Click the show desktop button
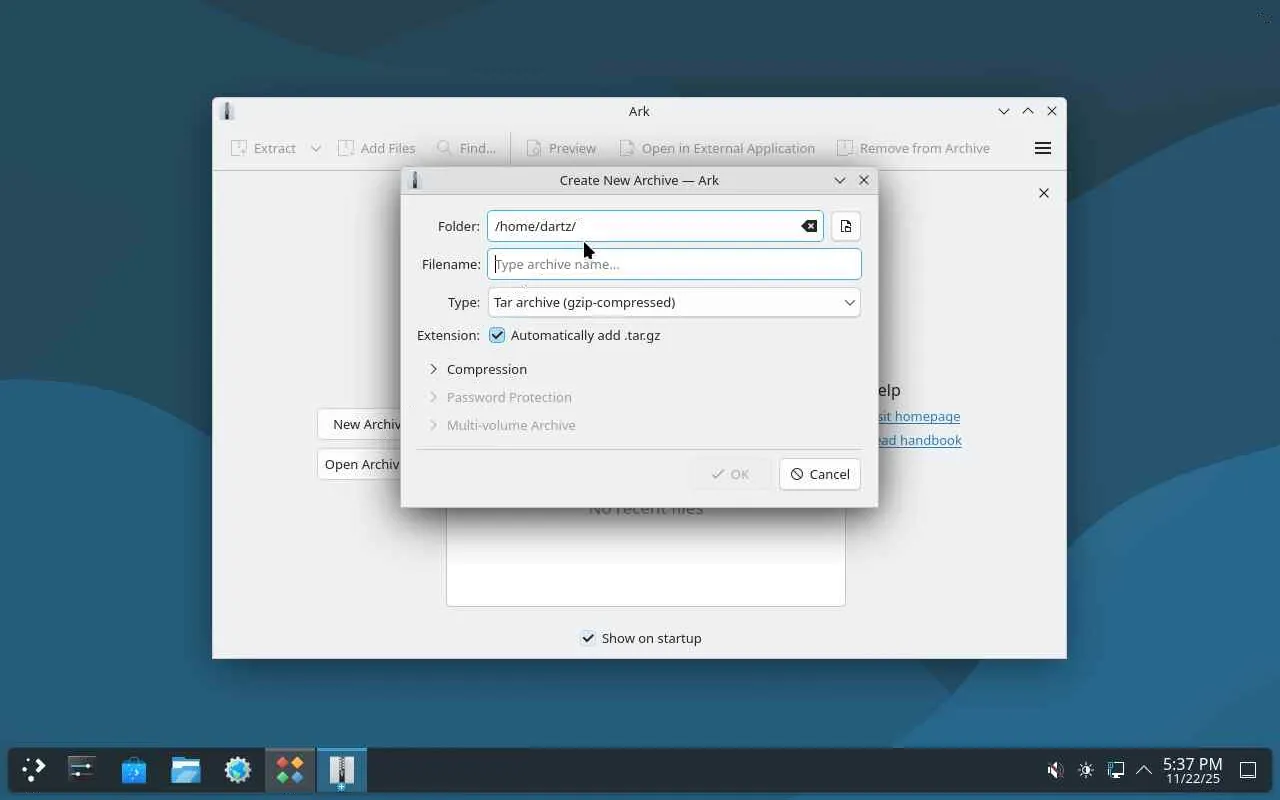Viewport: 1280px width, 800px height. [x=1248, y=770]
